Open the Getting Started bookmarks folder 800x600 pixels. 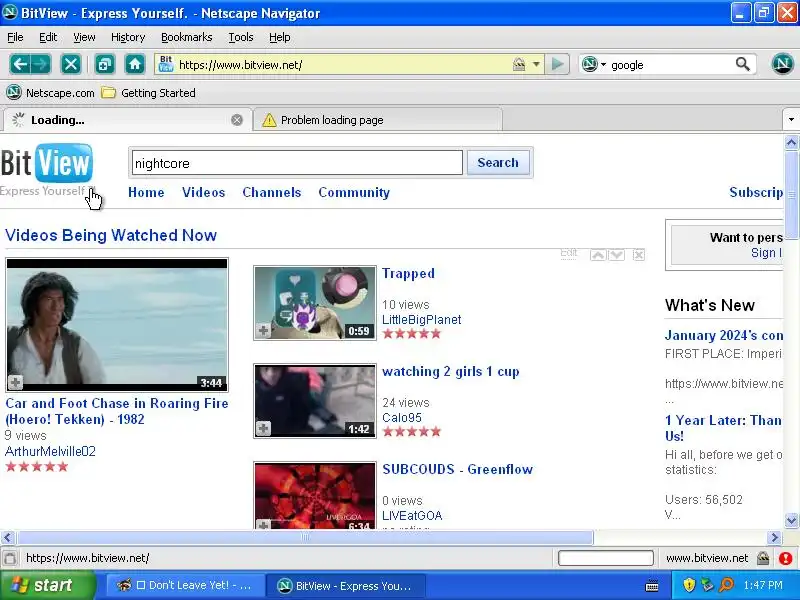tap(148, 93)
